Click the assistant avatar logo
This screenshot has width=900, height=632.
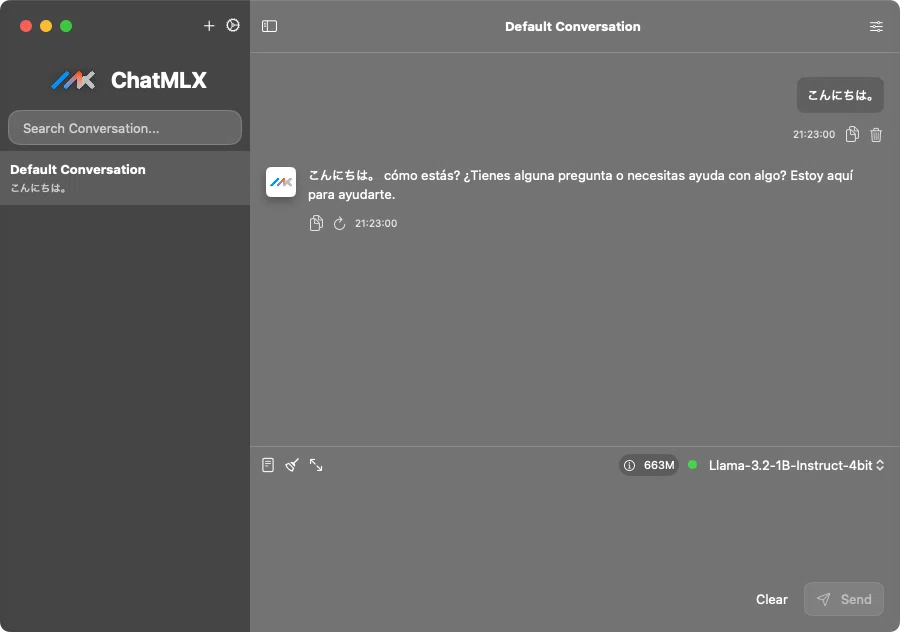click(281, 182)
